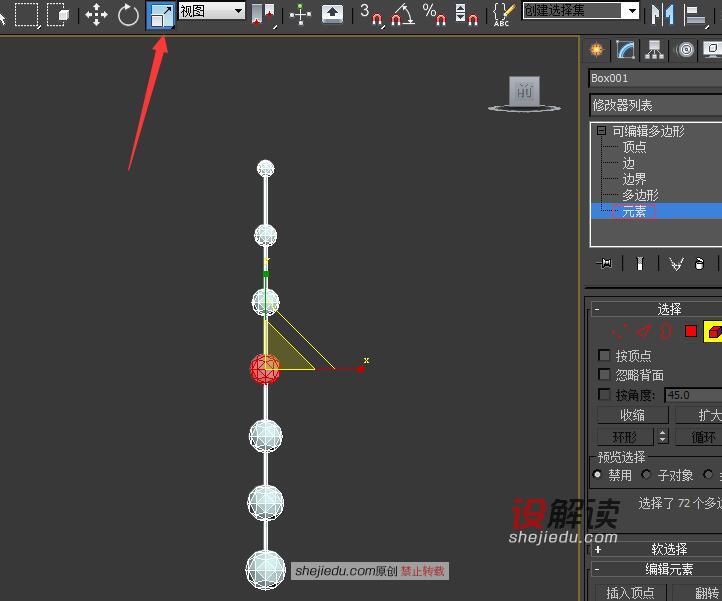Click the Select and Scale tool
The height and width of the screenshot is (601, 722).
[161, 15]
